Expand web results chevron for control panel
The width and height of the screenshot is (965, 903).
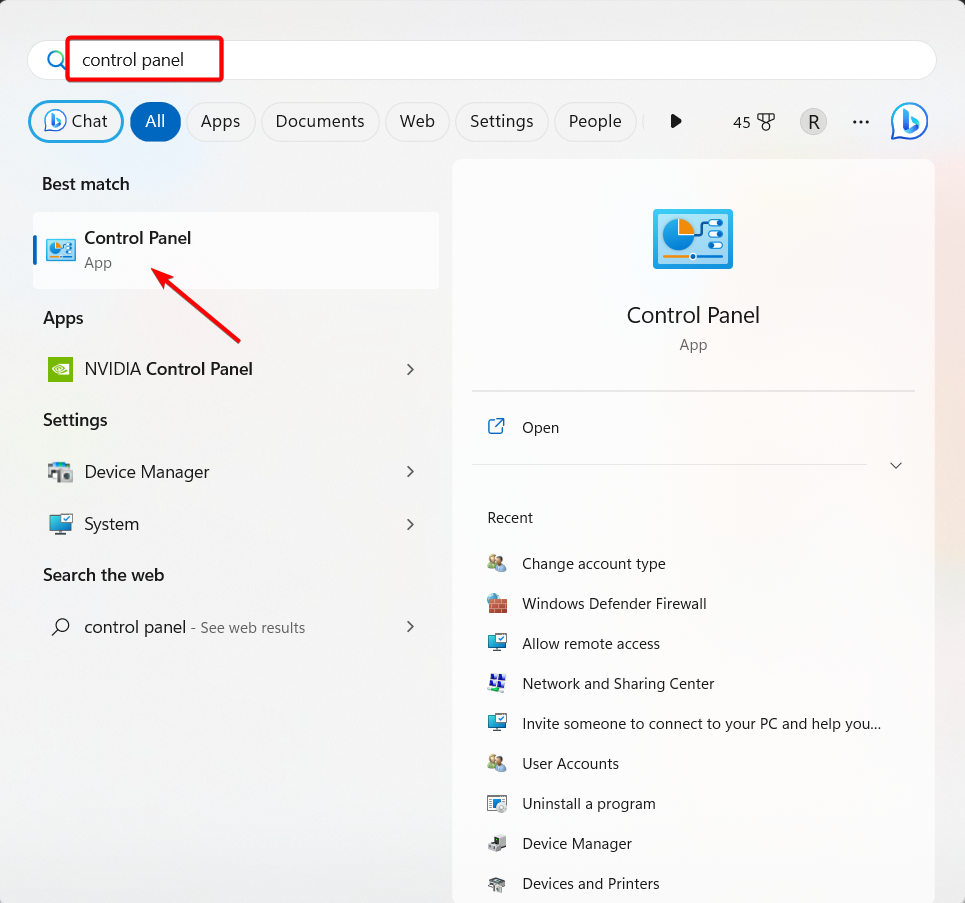[x=410, y=627]
